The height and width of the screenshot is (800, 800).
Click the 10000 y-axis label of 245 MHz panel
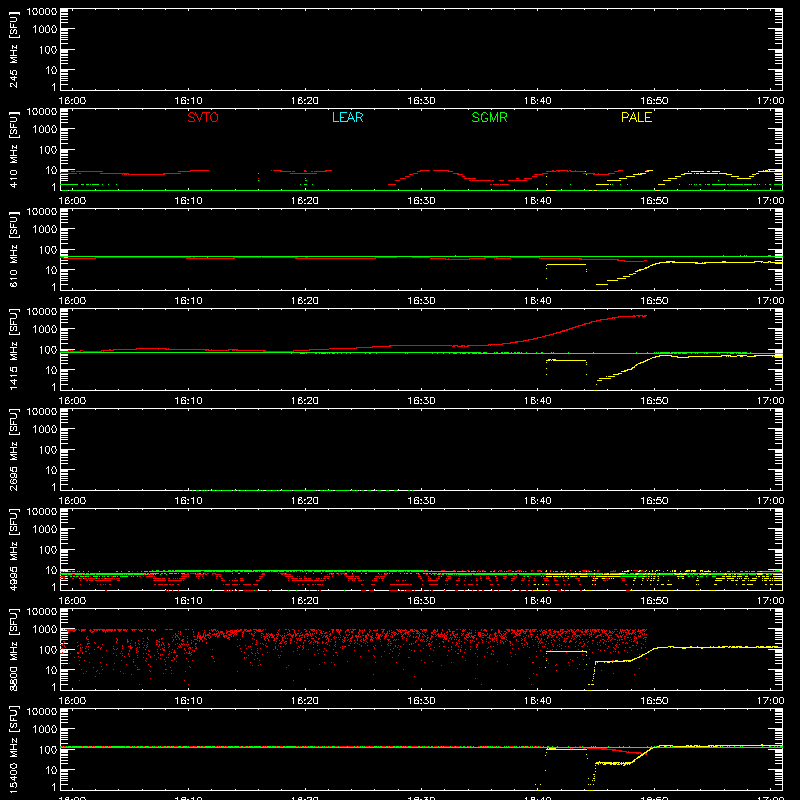[42, 12]
